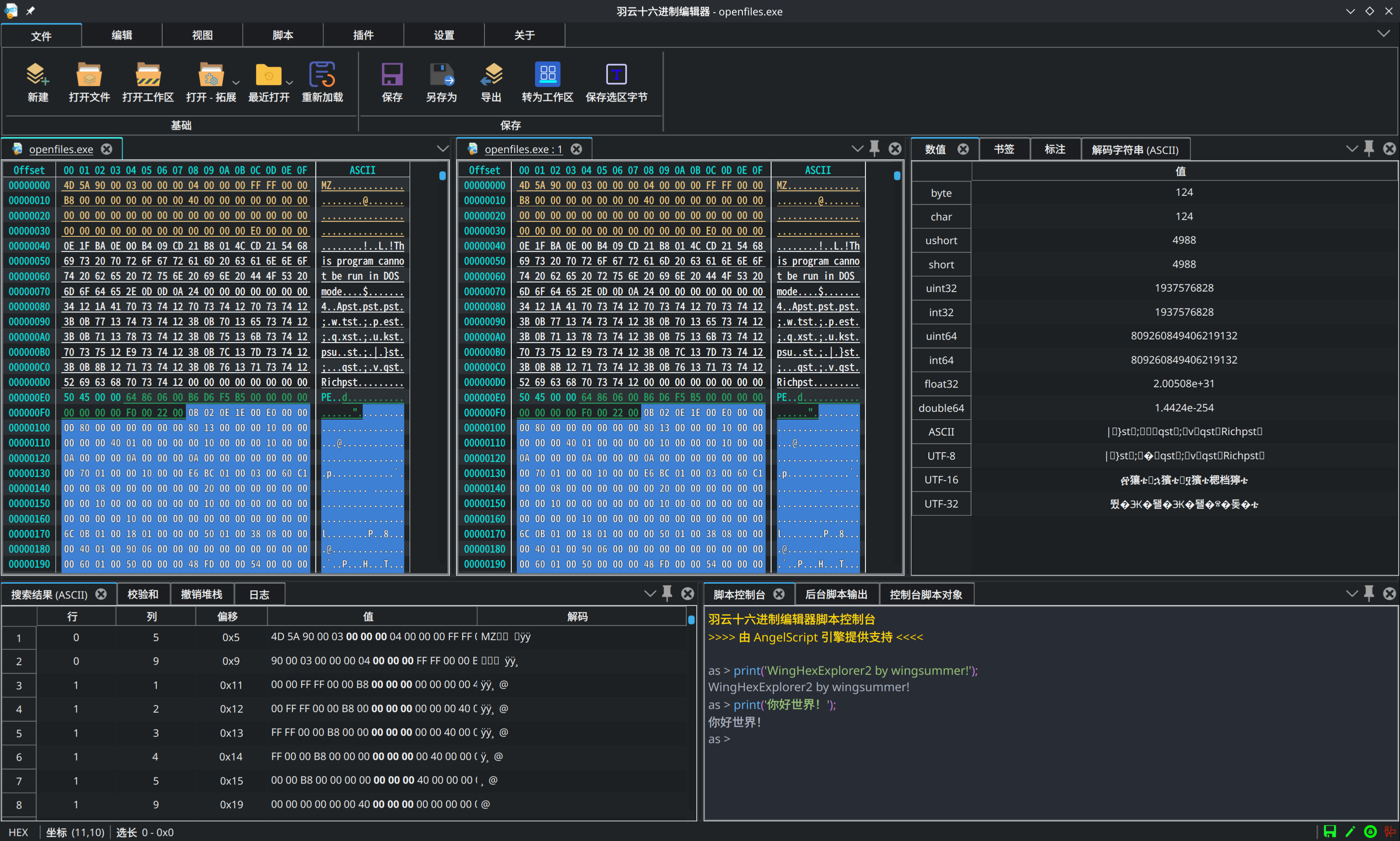
Task: Click the 重新加载 reload icon
Action: (x=322, y=75)
